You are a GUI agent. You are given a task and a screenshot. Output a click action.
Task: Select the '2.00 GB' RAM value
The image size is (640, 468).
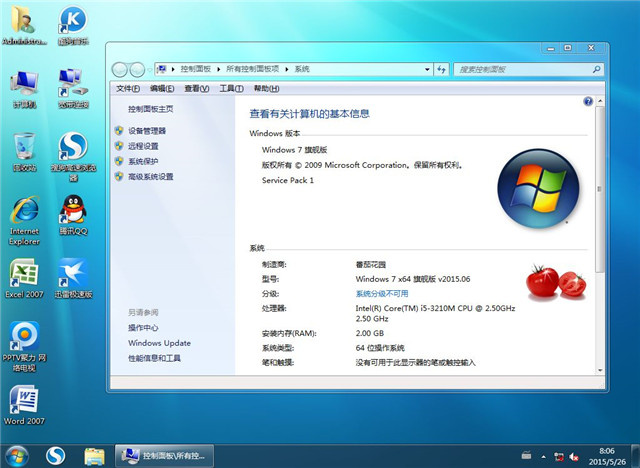[x=369, y=333]
